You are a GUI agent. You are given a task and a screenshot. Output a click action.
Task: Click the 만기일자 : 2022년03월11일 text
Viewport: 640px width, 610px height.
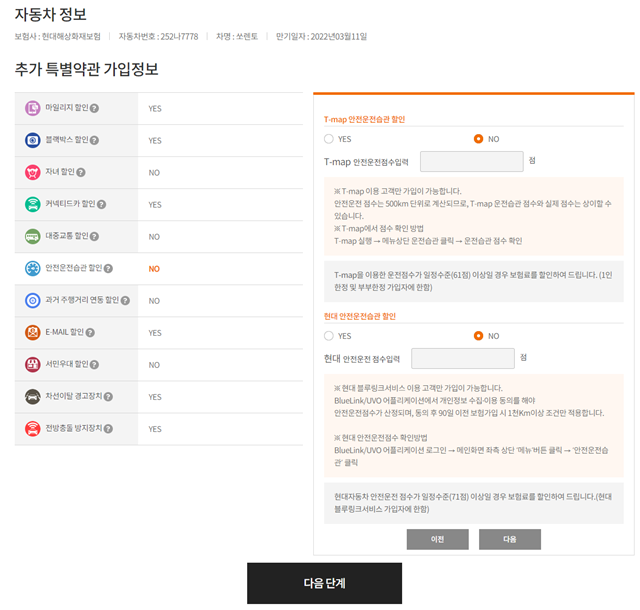coord(321,37)
